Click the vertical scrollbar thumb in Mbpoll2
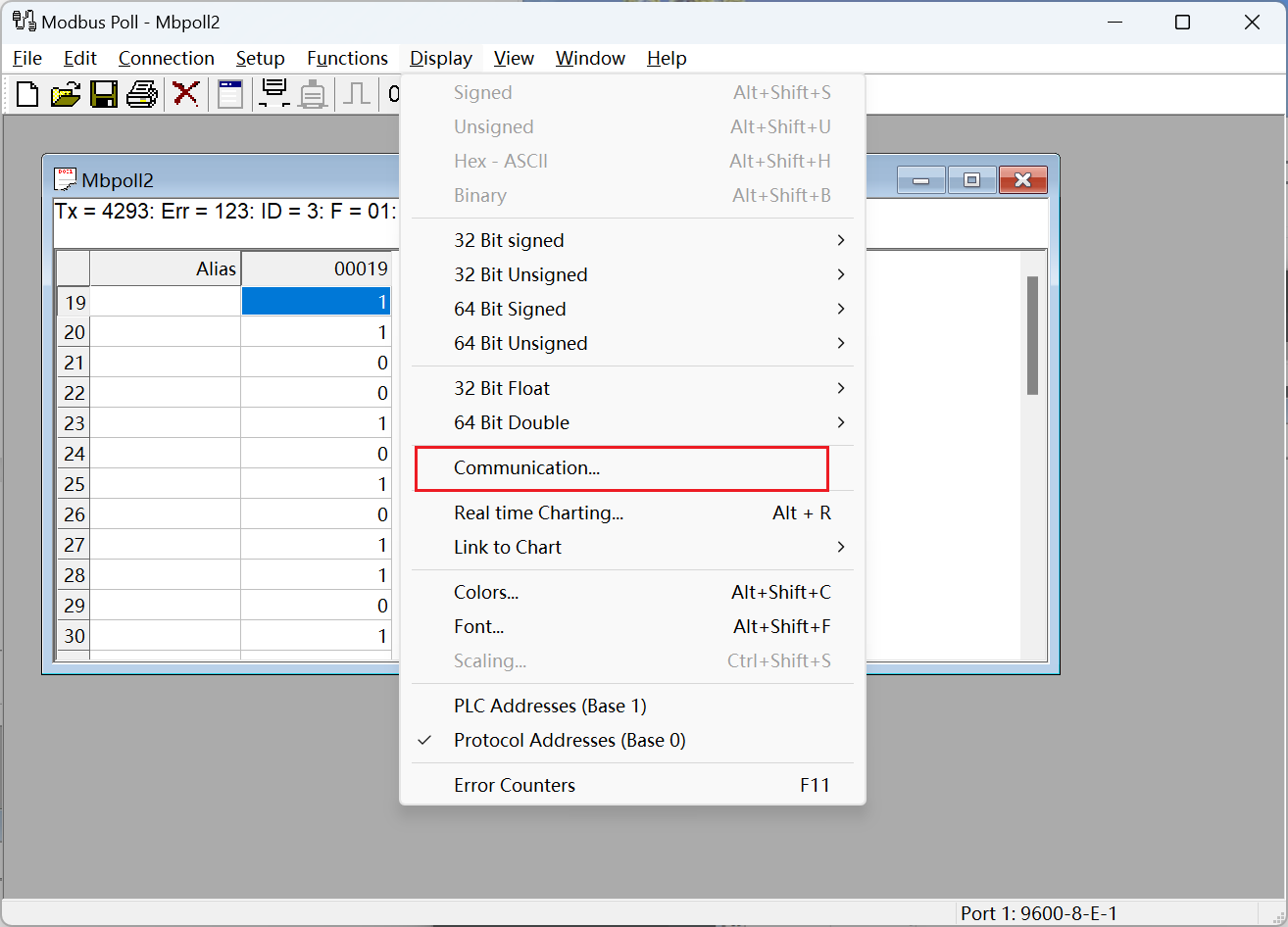Image resolution: width=1288 pixels, height=927 pixels. pyautogui.click(x=1032, y=335)
